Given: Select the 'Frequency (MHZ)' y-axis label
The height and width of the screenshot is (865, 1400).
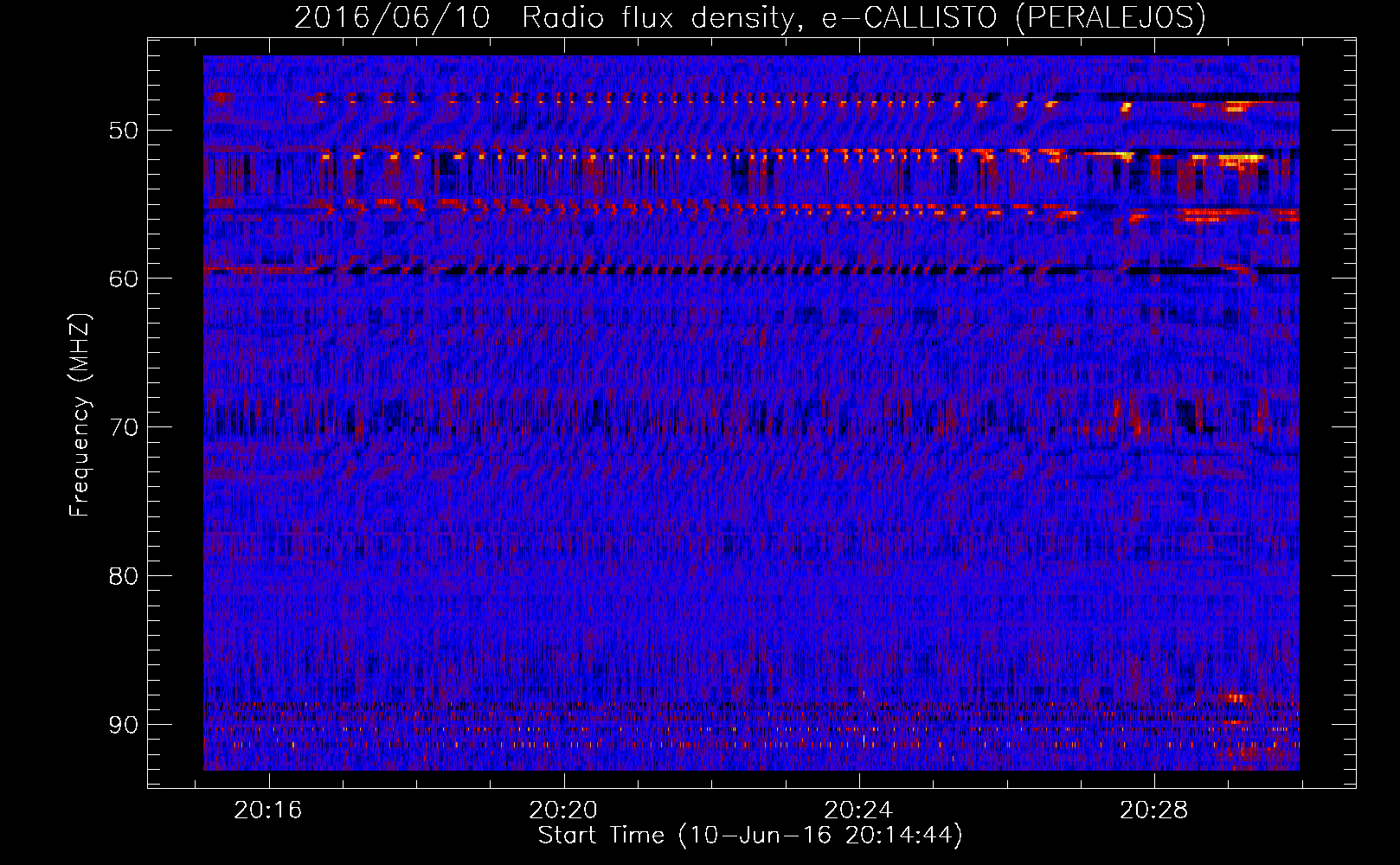Looking at the screenshot, I should point(80,415).
